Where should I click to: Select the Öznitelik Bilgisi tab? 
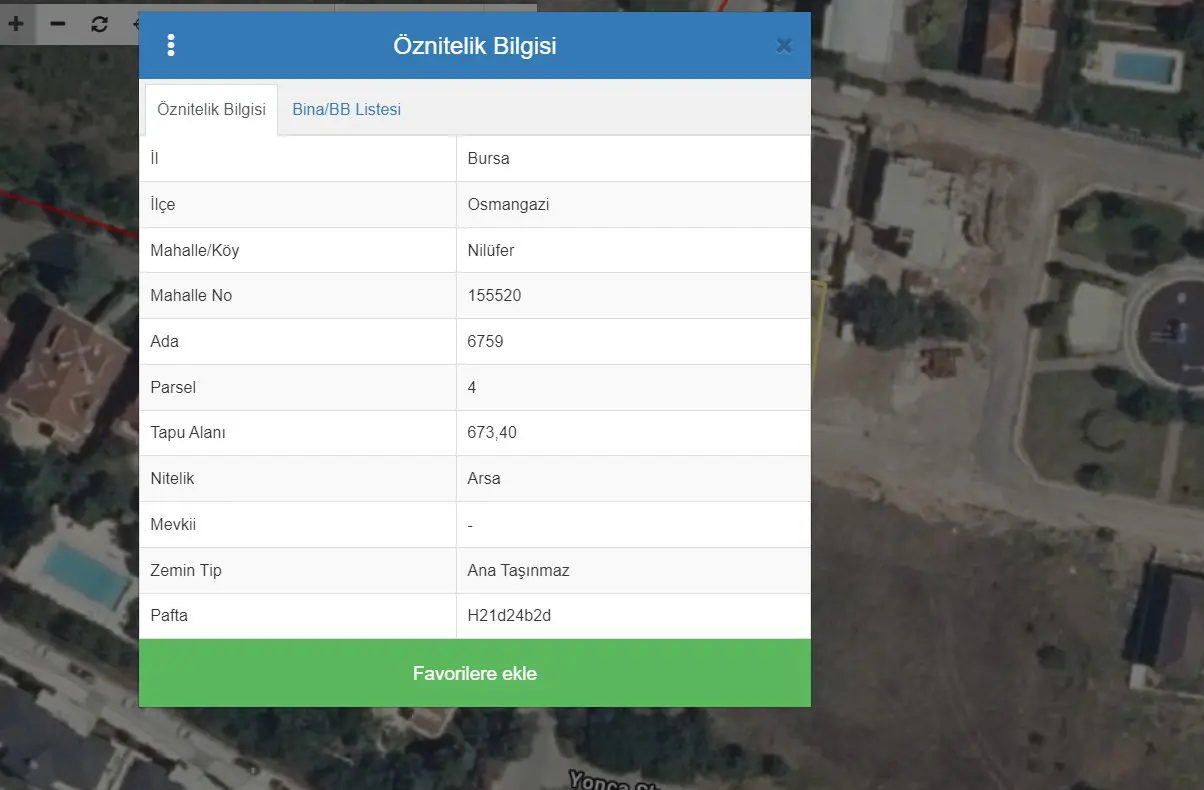point(212,109)
